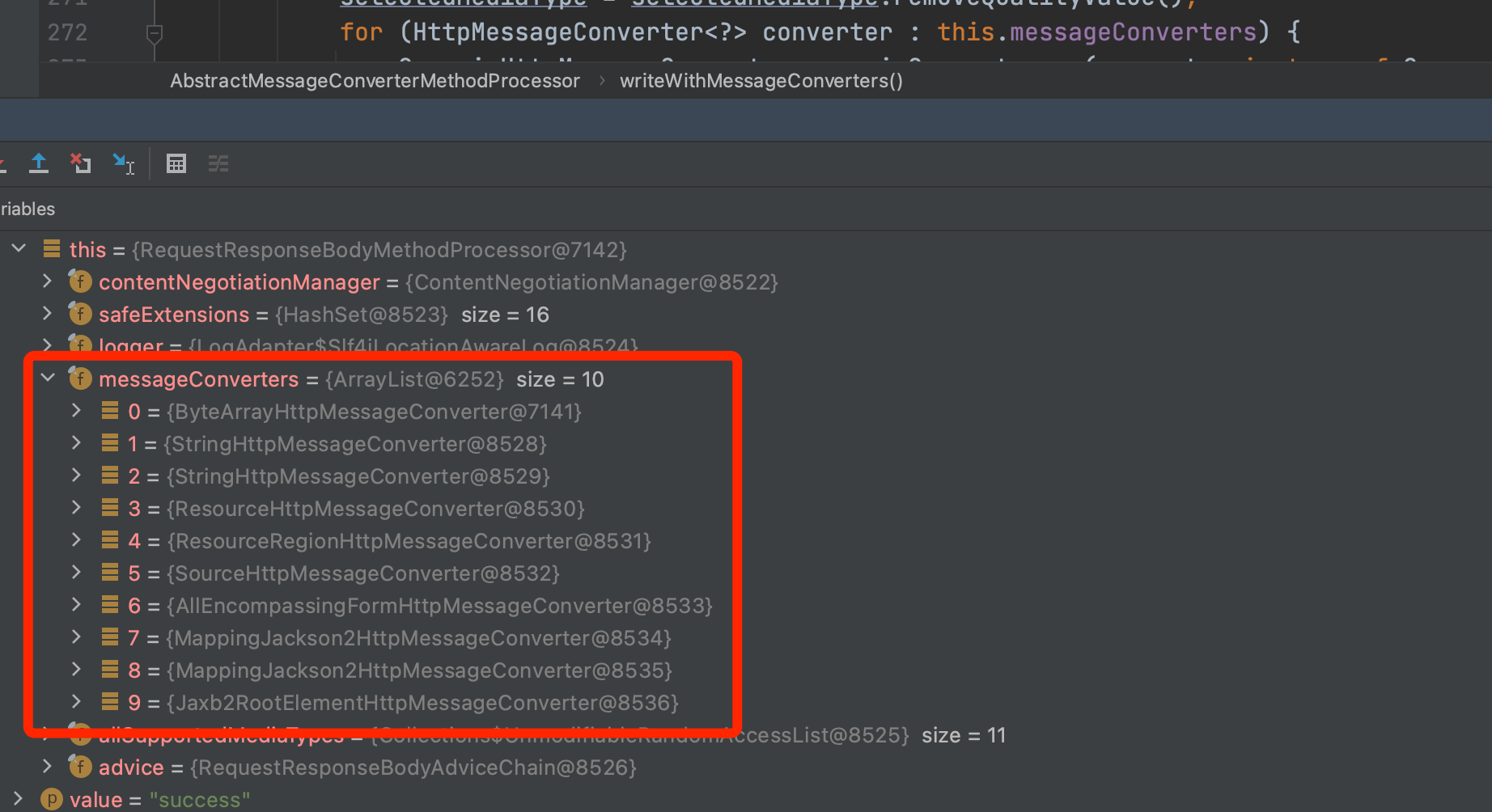This screenshot has width=1492, height=812.
Task: Select the SourceHttpMessageConverter@8532 entry
Action: [746, 573]
